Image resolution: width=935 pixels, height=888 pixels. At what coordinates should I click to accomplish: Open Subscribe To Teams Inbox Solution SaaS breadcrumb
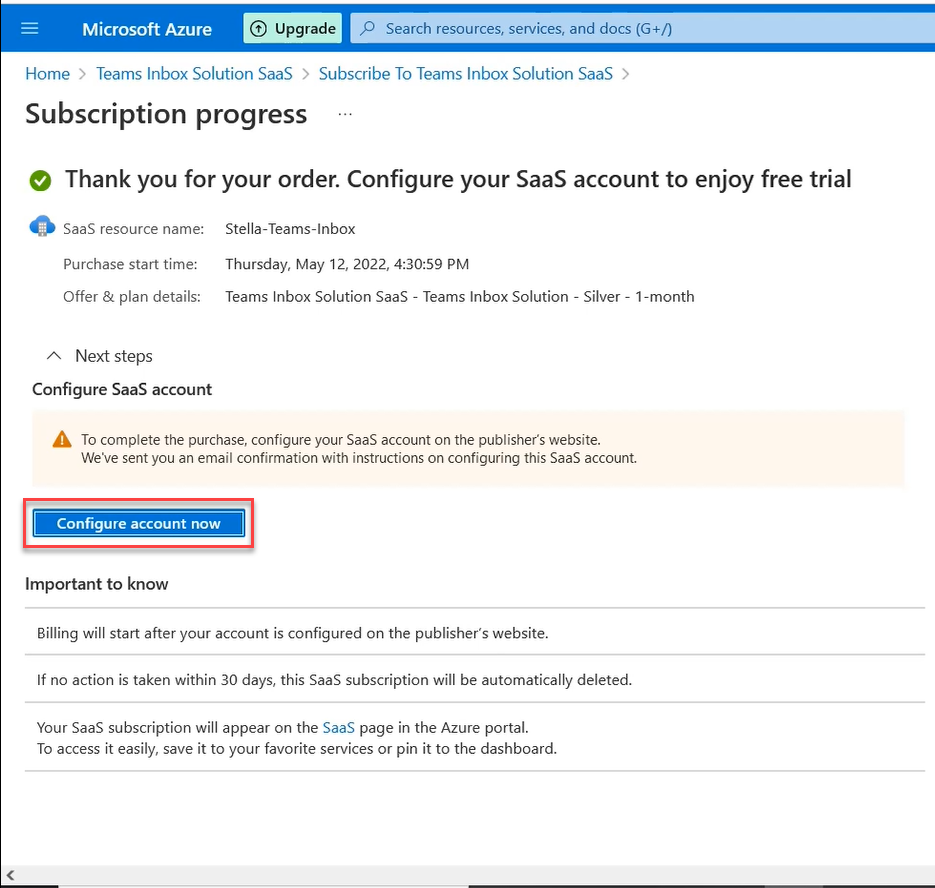(466, 74)
